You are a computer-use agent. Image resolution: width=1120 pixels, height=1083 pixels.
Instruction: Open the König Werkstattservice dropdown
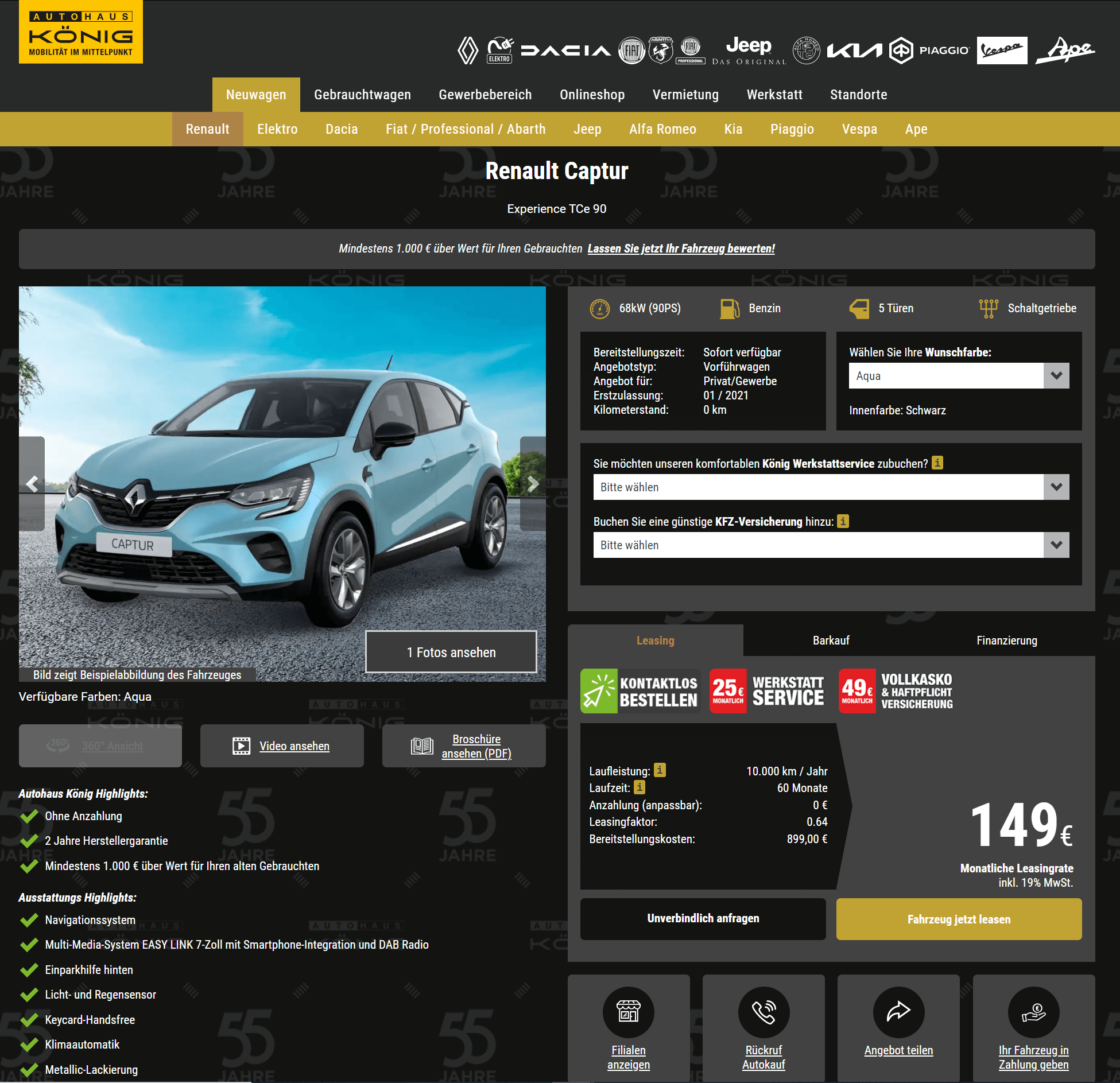click(831, 487)
